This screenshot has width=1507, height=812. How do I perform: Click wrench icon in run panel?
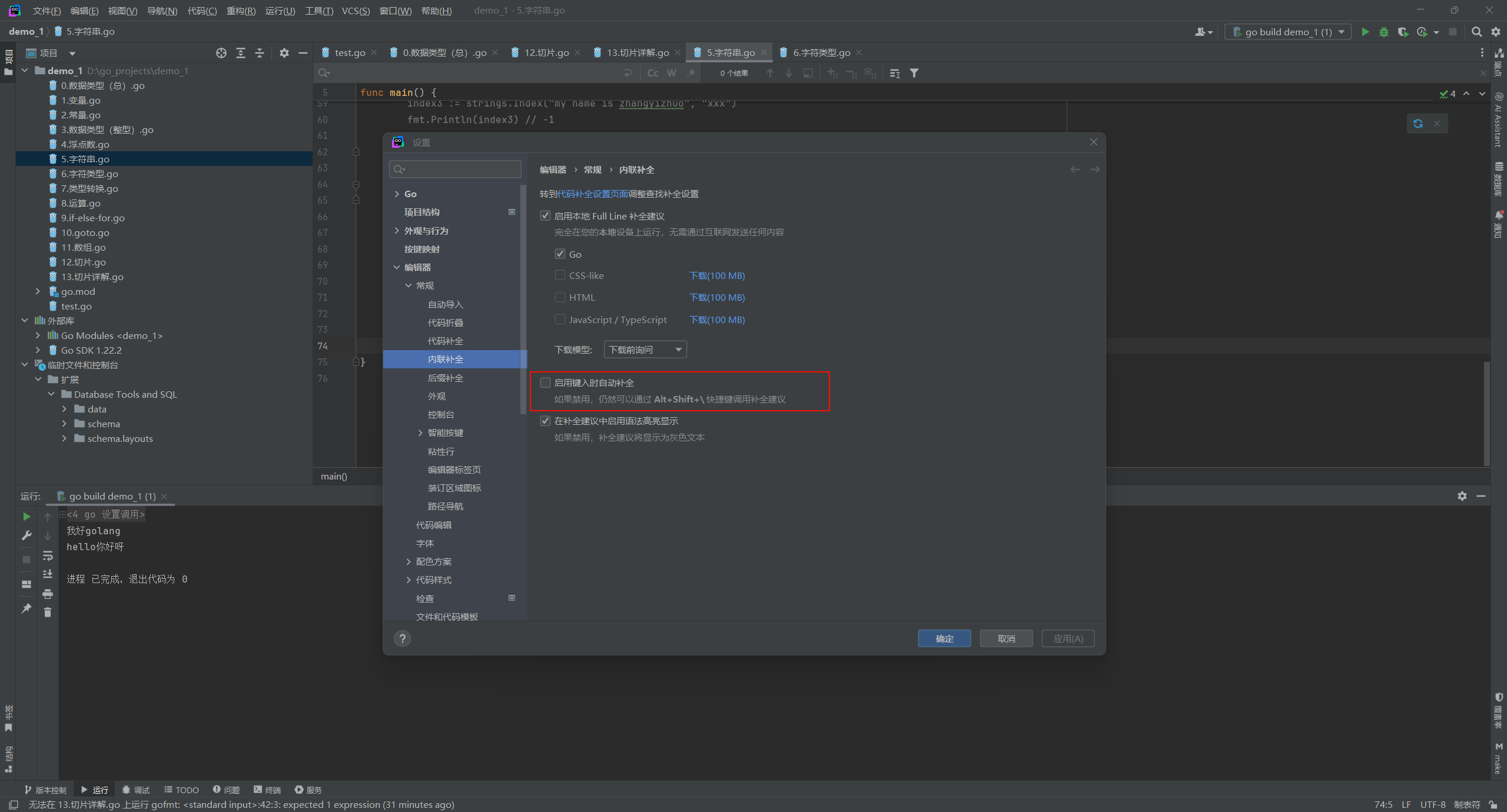[x=26, y=535]
